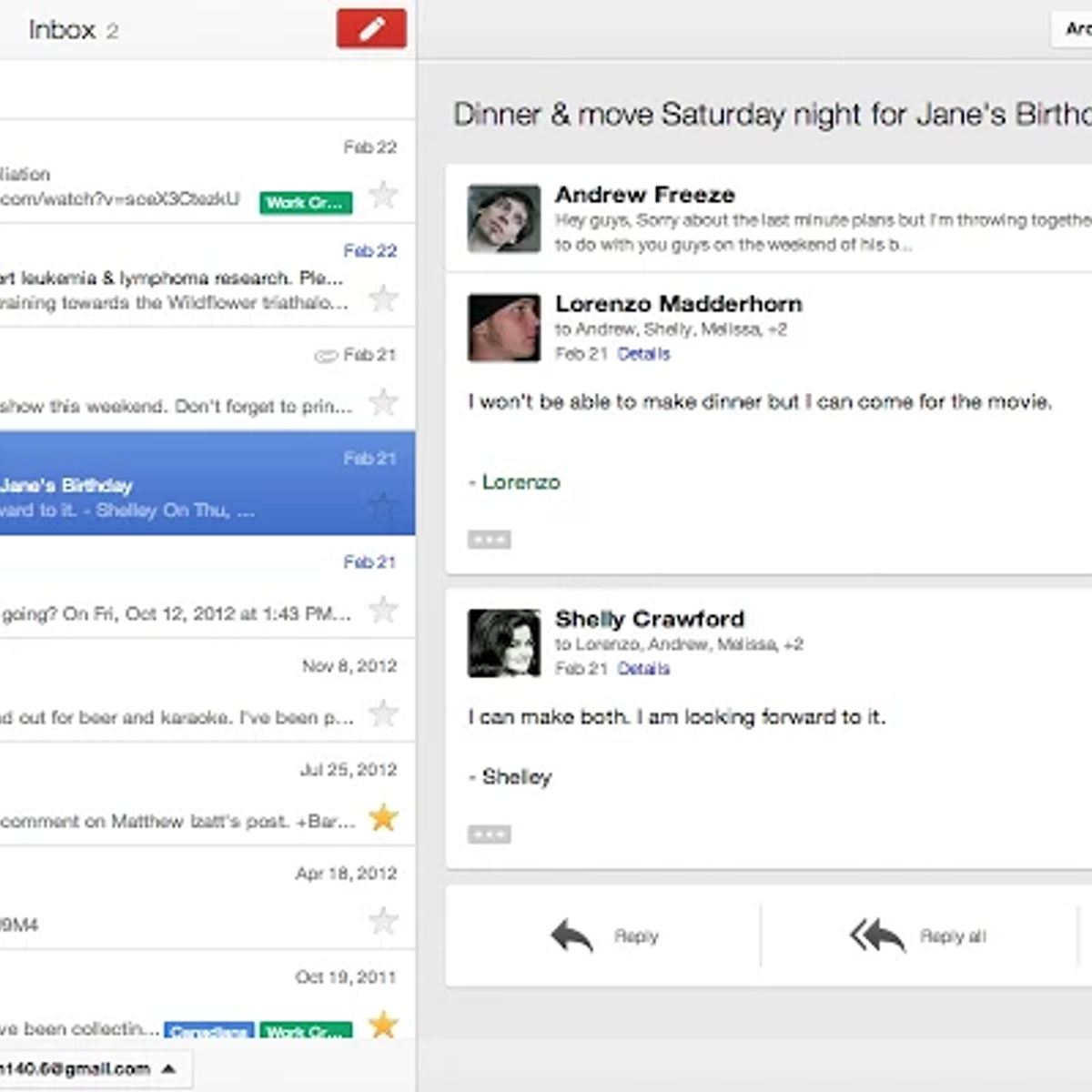
Task: Open Details link under Lorenzo Madderhorn
Action: pyautogui.click(x=643, y=354)
